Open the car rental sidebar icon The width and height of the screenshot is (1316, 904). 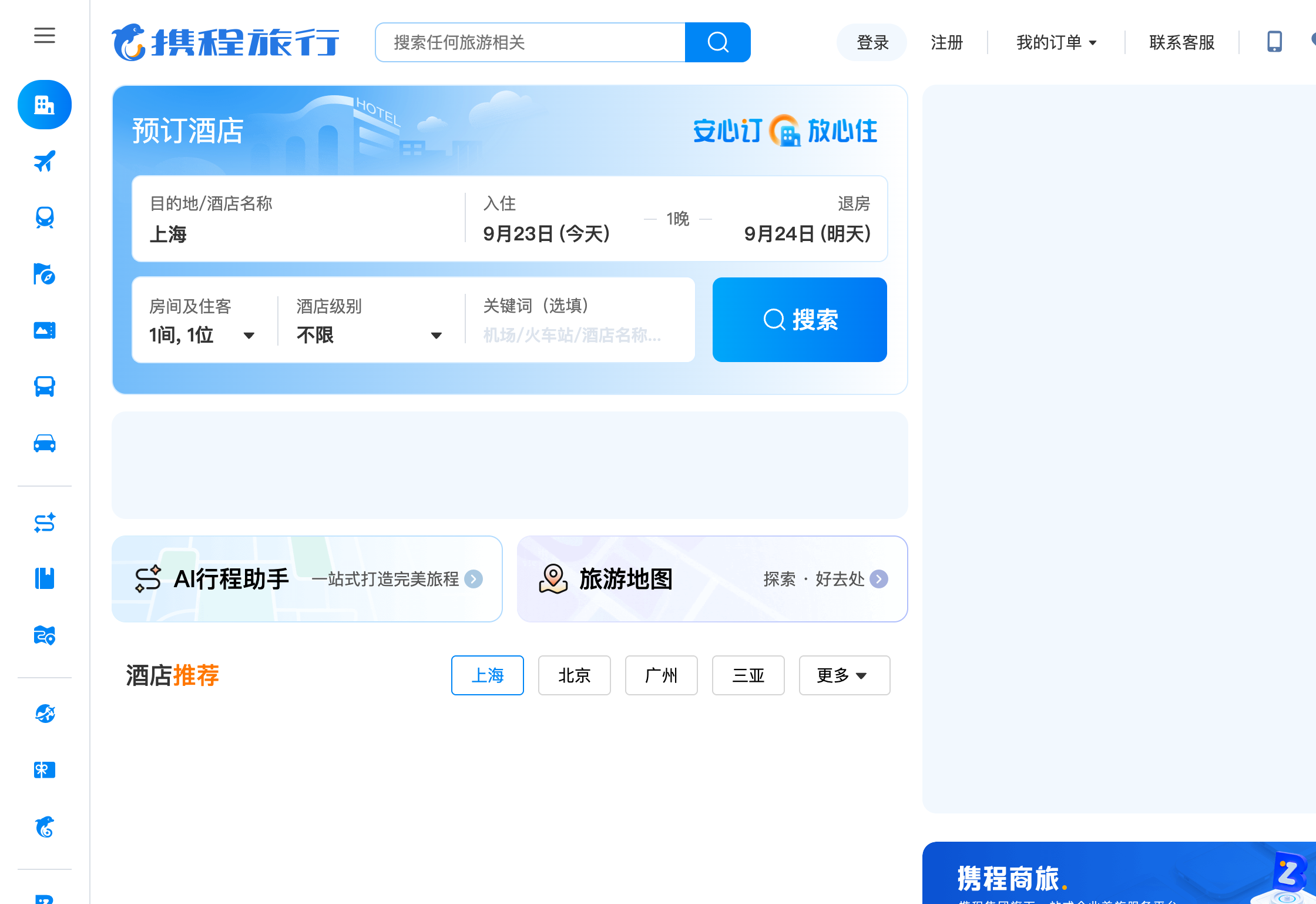[45, 443]
